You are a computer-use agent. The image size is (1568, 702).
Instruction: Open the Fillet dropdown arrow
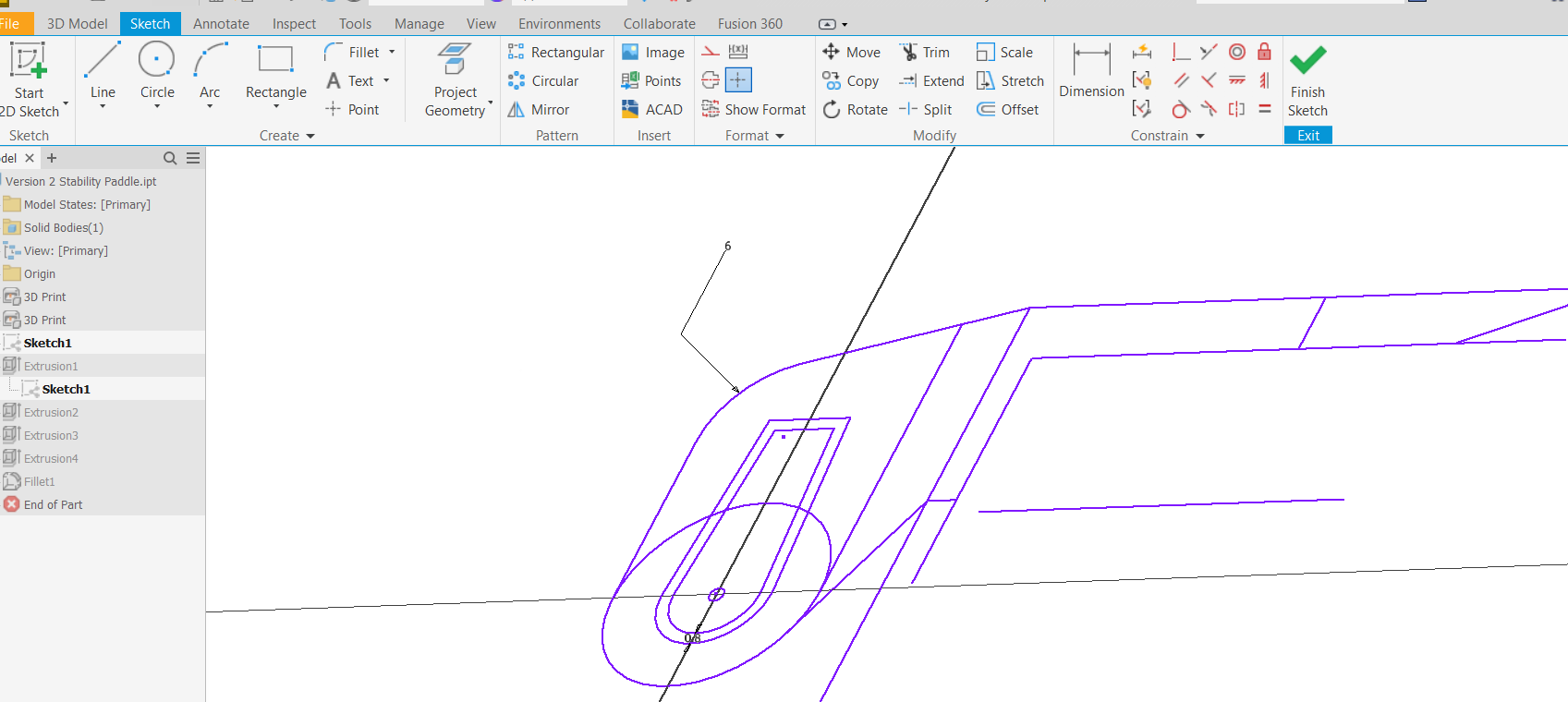392,53
